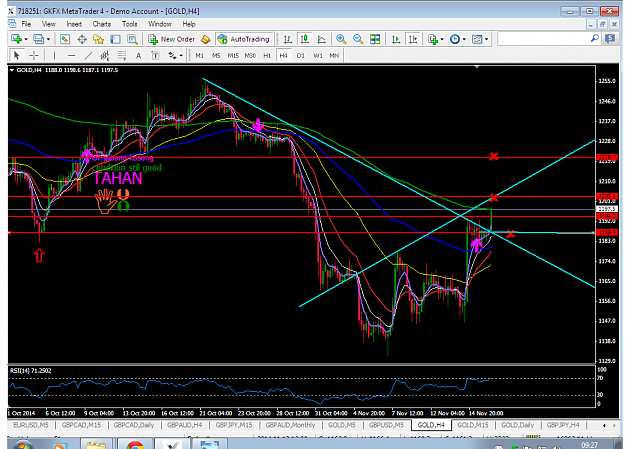Image resolution: width=625 pixels, height=449 pixels.
Task: Expand the Arrows tool dropdown
Action: point(181,55)
